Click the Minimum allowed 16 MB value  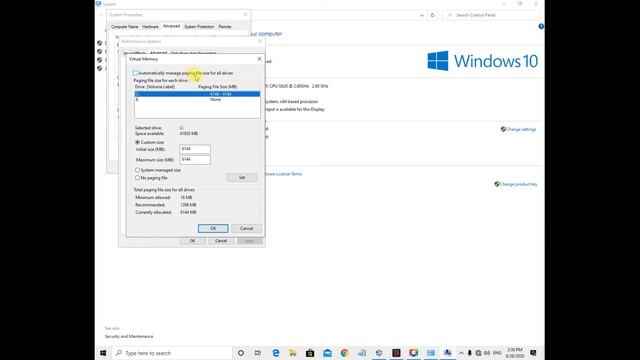pyautogui.click(x=186, y=198)
